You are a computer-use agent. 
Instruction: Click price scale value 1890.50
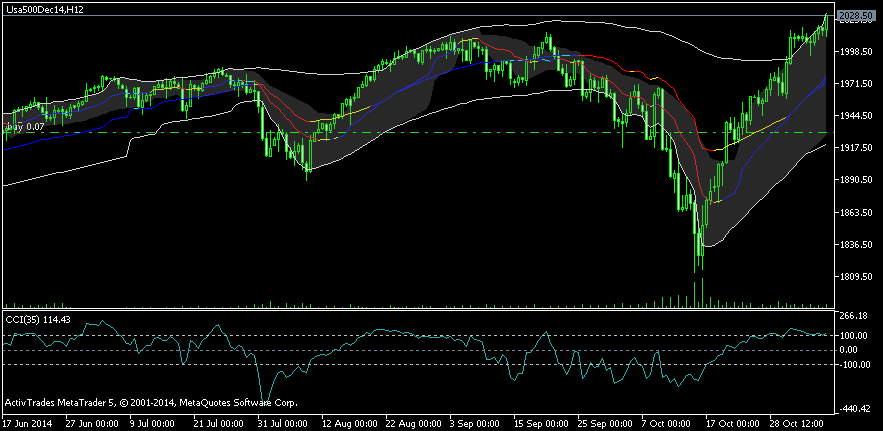(855, 180)
